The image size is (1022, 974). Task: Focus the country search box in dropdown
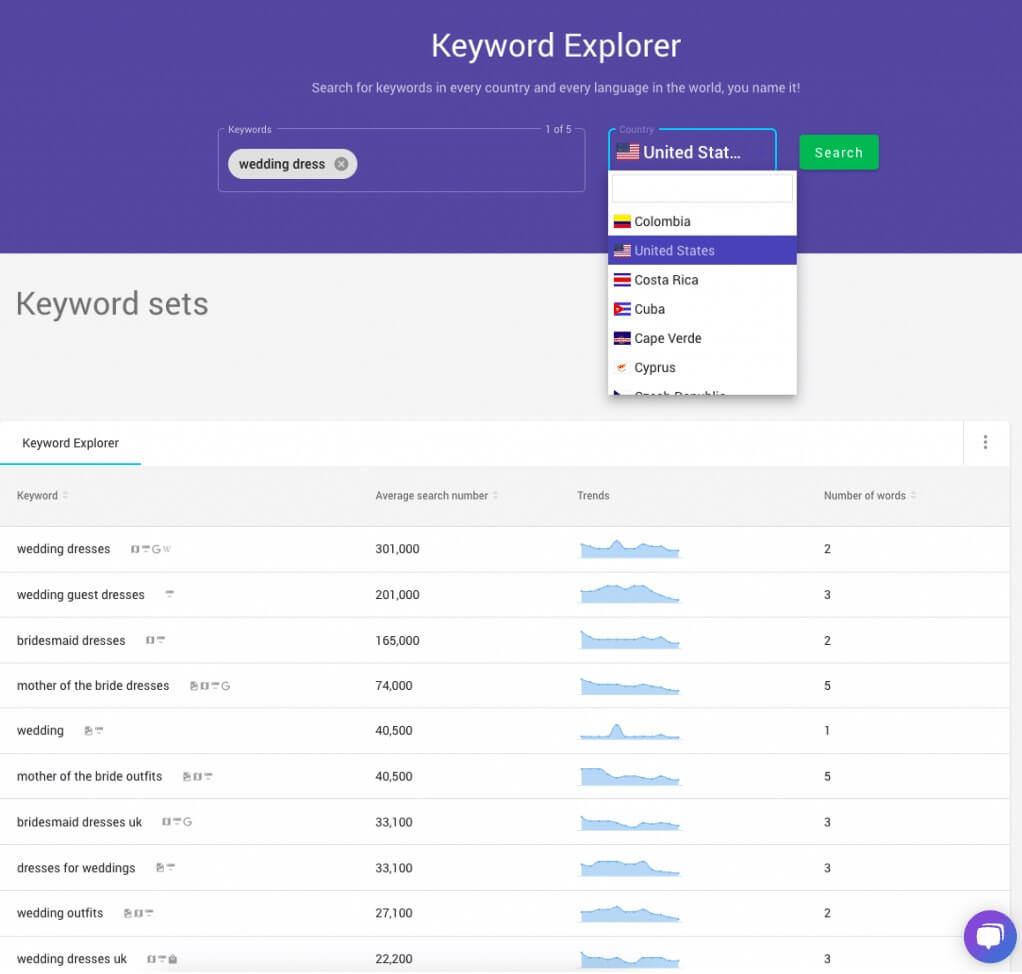[702, 189]
